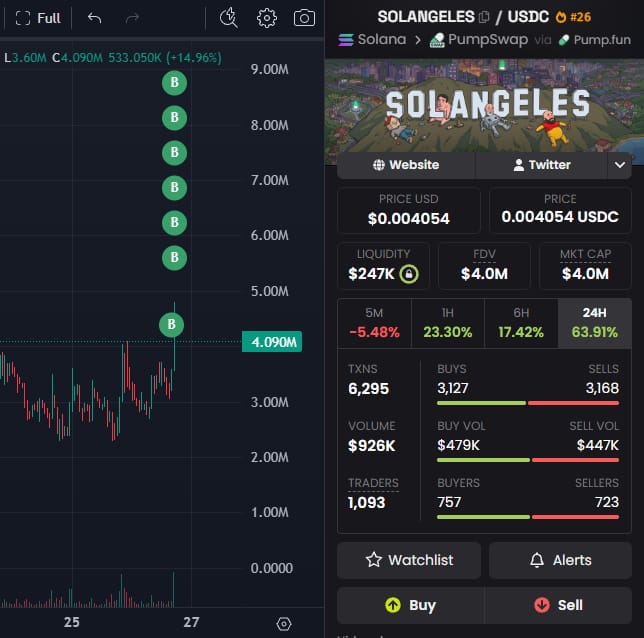Open the Website link
This screenshot has height=638, width=644.
pos(406,165)
